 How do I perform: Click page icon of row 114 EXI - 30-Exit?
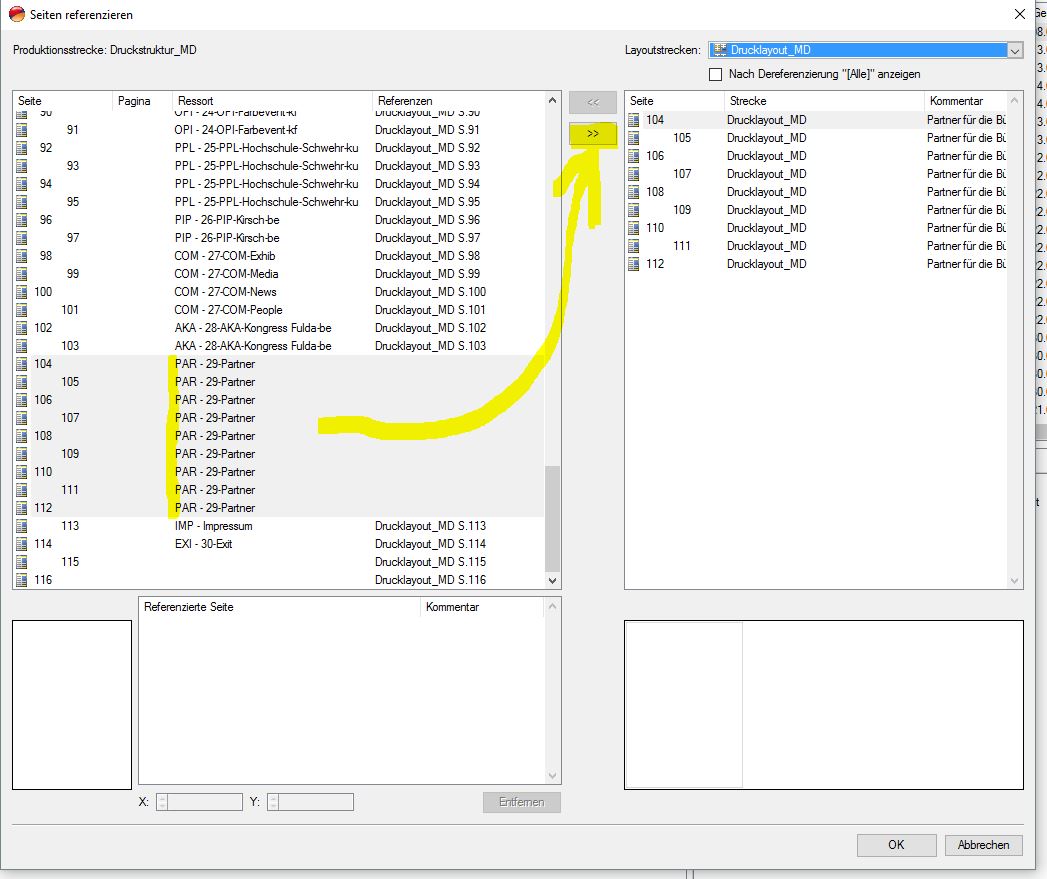[x=22, y=544]
